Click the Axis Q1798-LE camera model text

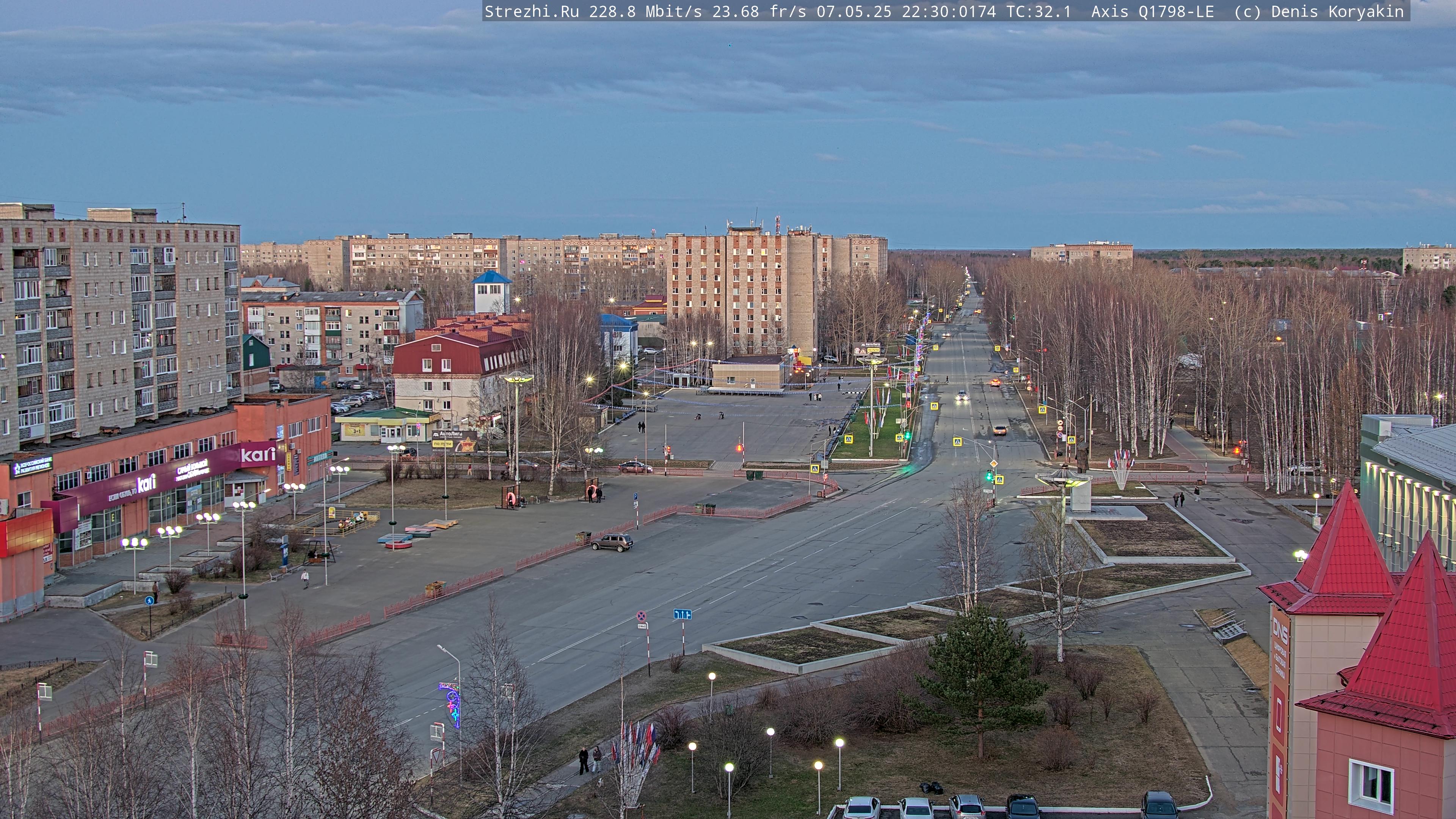1153,11
